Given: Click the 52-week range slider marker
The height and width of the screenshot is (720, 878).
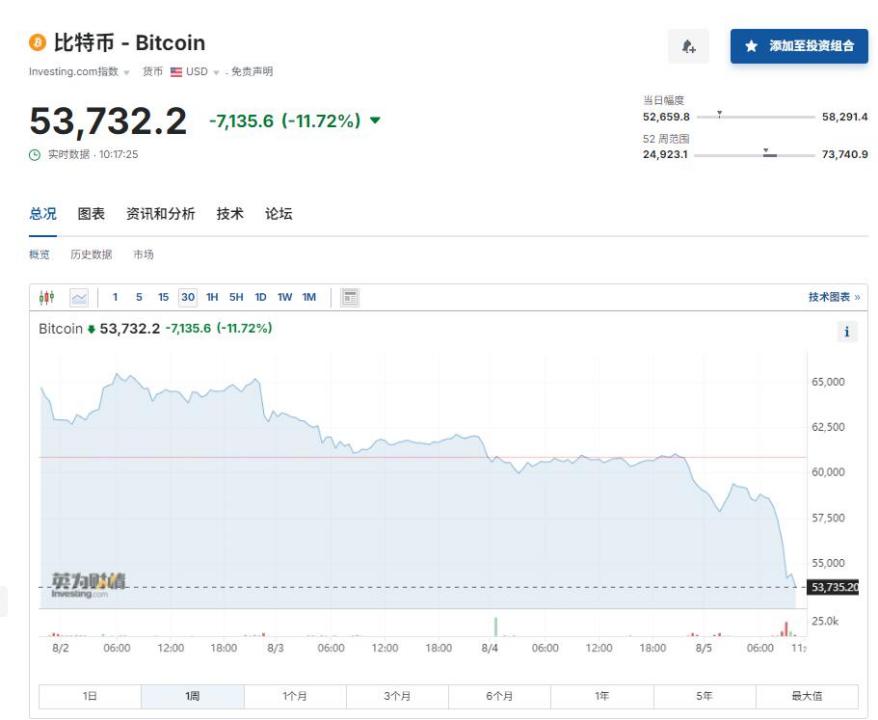Looking at the screenshot, I should (x=768, y=153).
